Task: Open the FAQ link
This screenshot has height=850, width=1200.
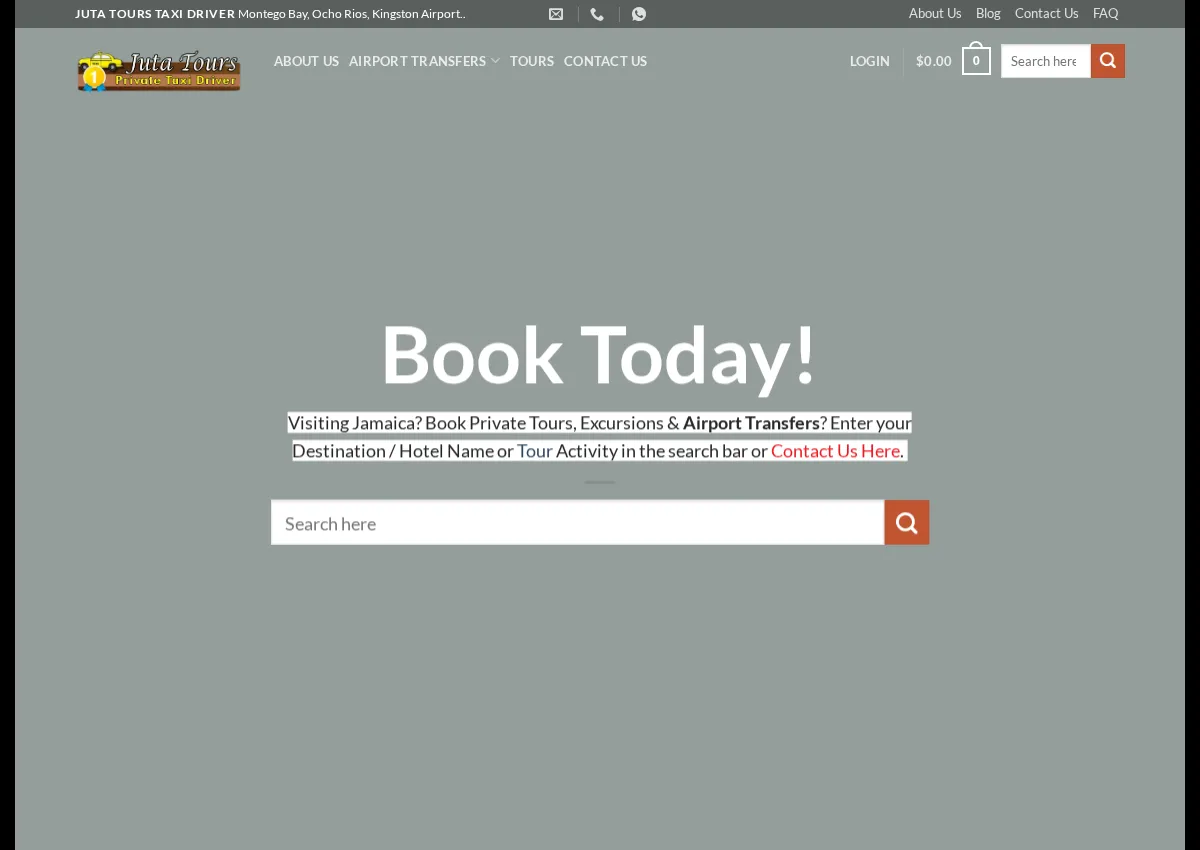Action: click(1105, 13)
